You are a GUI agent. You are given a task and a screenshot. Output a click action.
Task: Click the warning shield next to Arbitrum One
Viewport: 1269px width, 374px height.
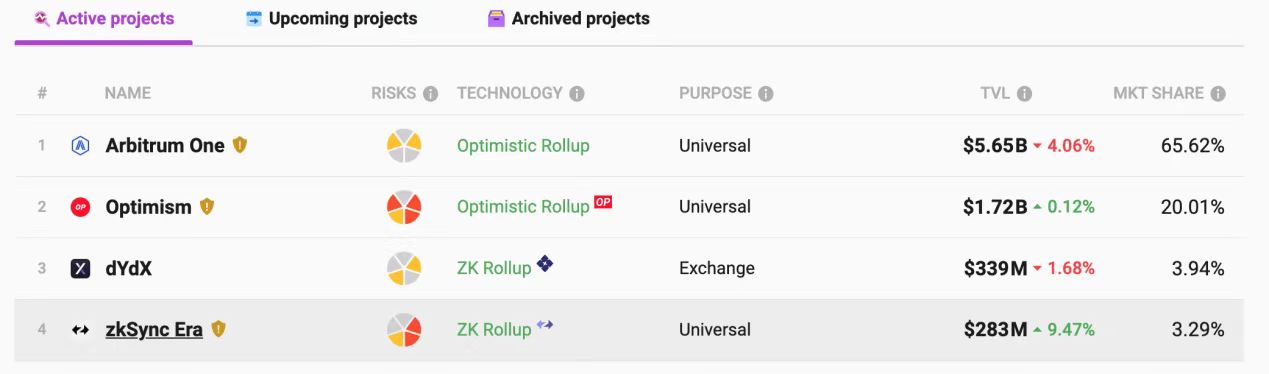click(x=240, y=145)
